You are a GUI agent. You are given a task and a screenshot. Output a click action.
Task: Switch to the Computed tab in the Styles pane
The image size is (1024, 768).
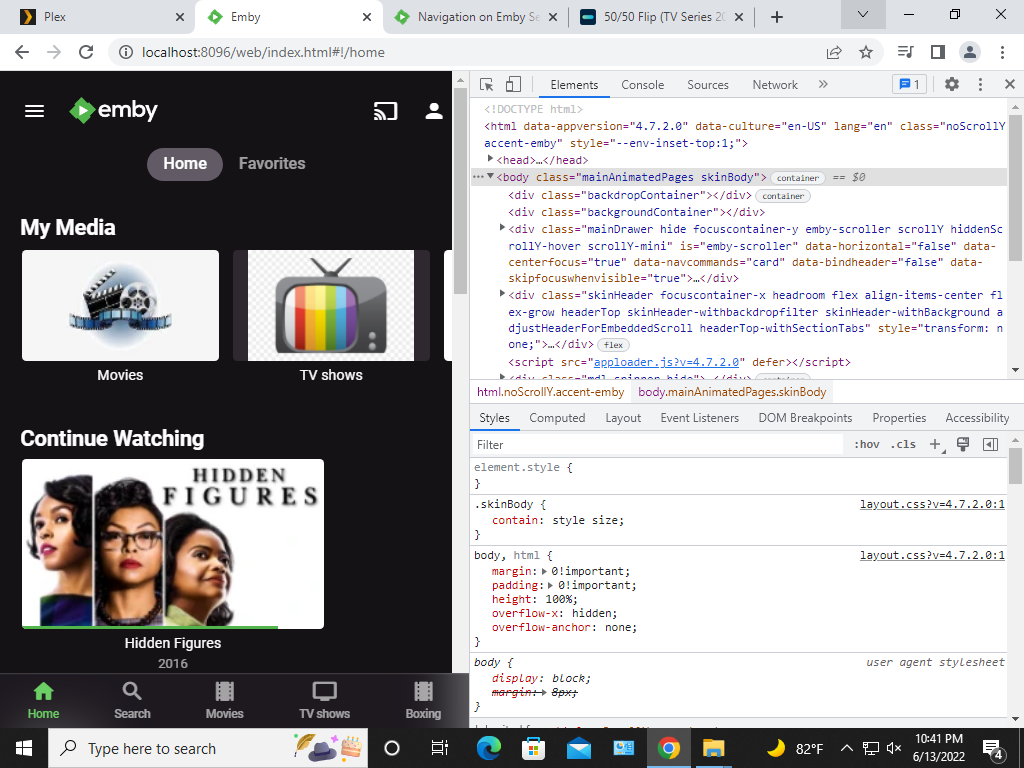coord(557,417)
